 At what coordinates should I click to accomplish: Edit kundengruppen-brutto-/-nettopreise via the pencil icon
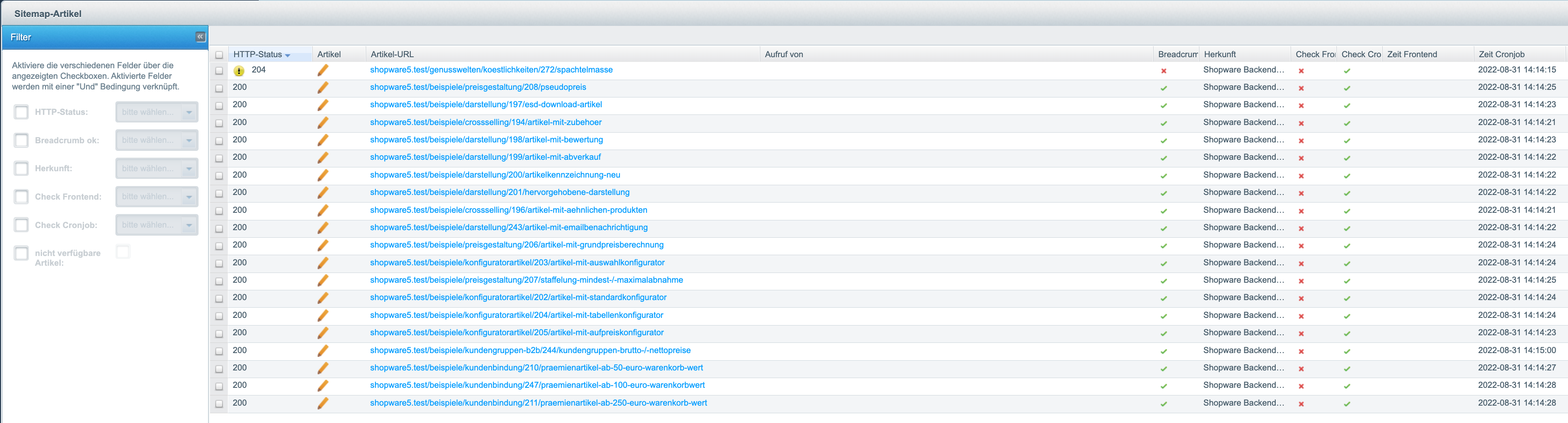(323, 351)
